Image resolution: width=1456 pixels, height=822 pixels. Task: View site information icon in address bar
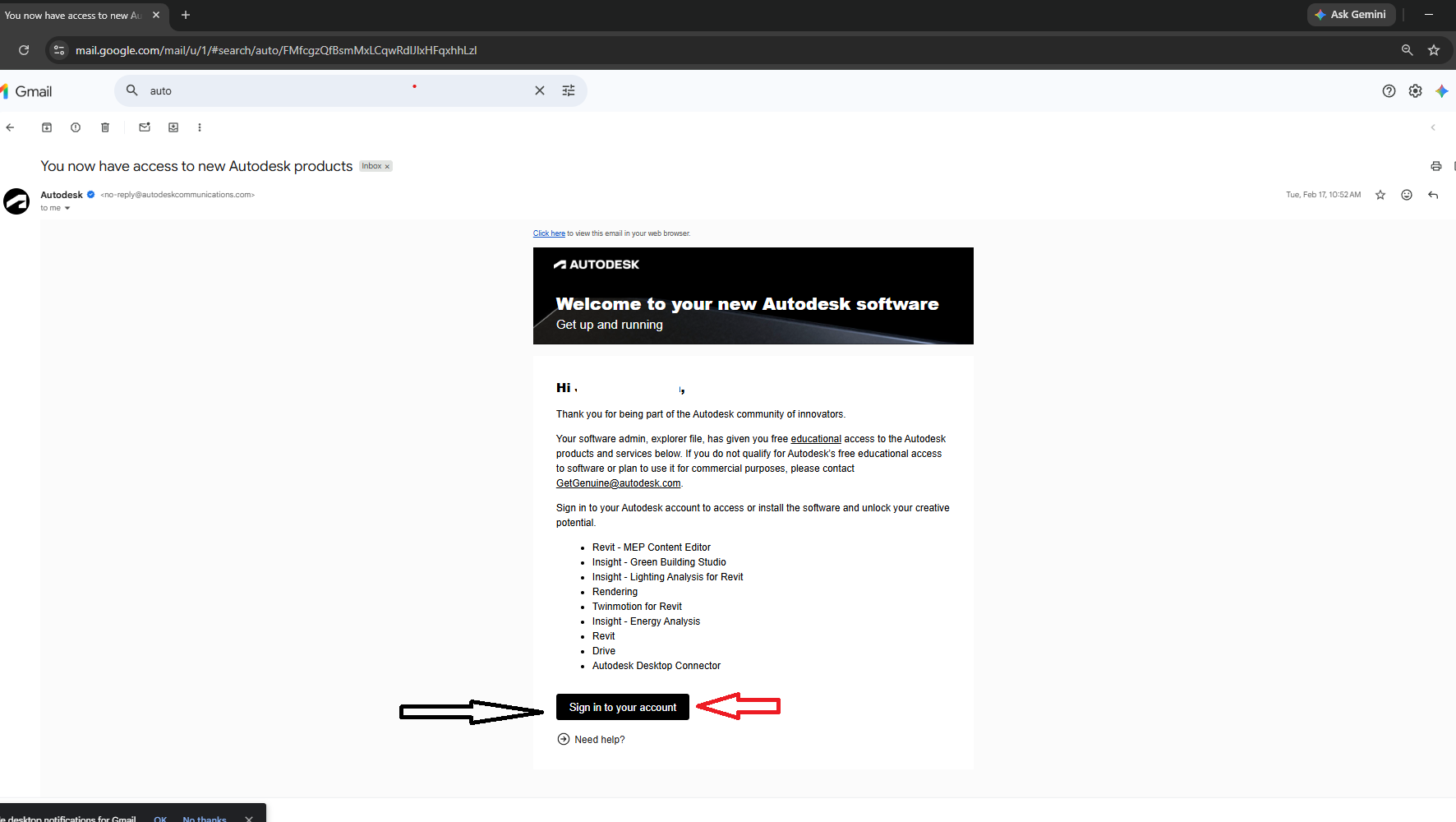(x=58, y=50)
